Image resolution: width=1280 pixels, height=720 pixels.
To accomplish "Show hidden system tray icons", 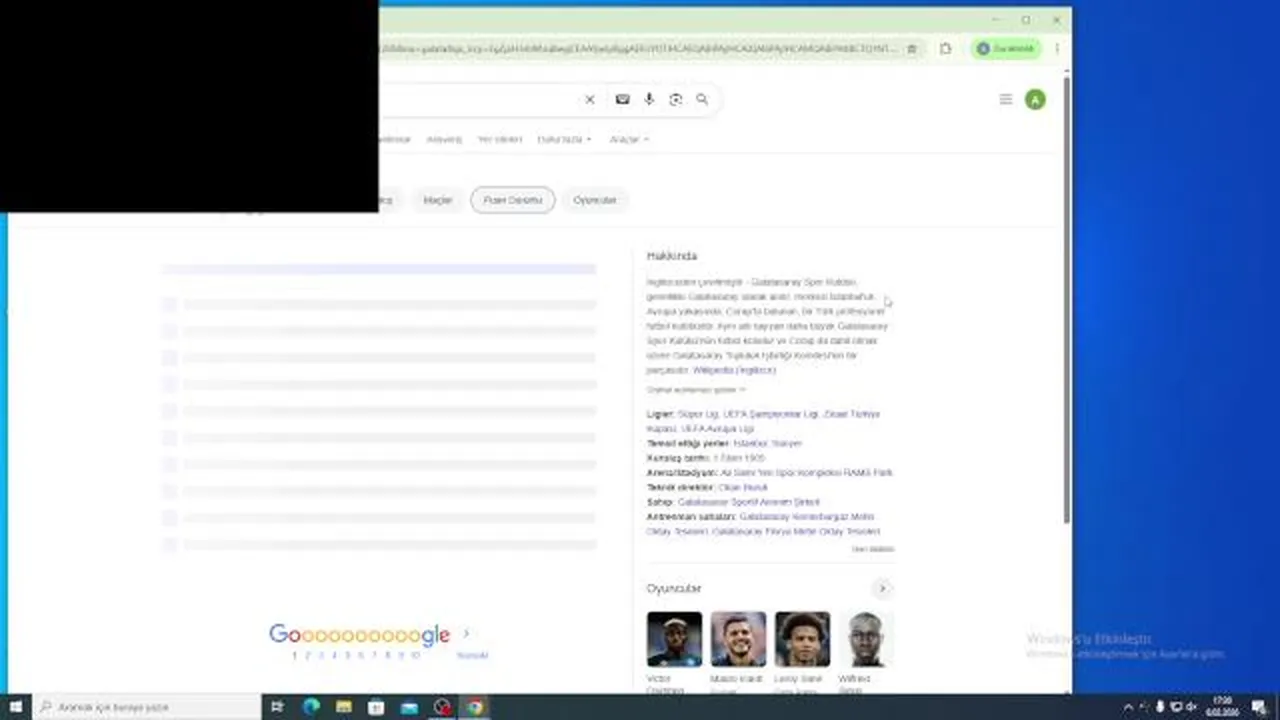I will tap(1129, 707).
